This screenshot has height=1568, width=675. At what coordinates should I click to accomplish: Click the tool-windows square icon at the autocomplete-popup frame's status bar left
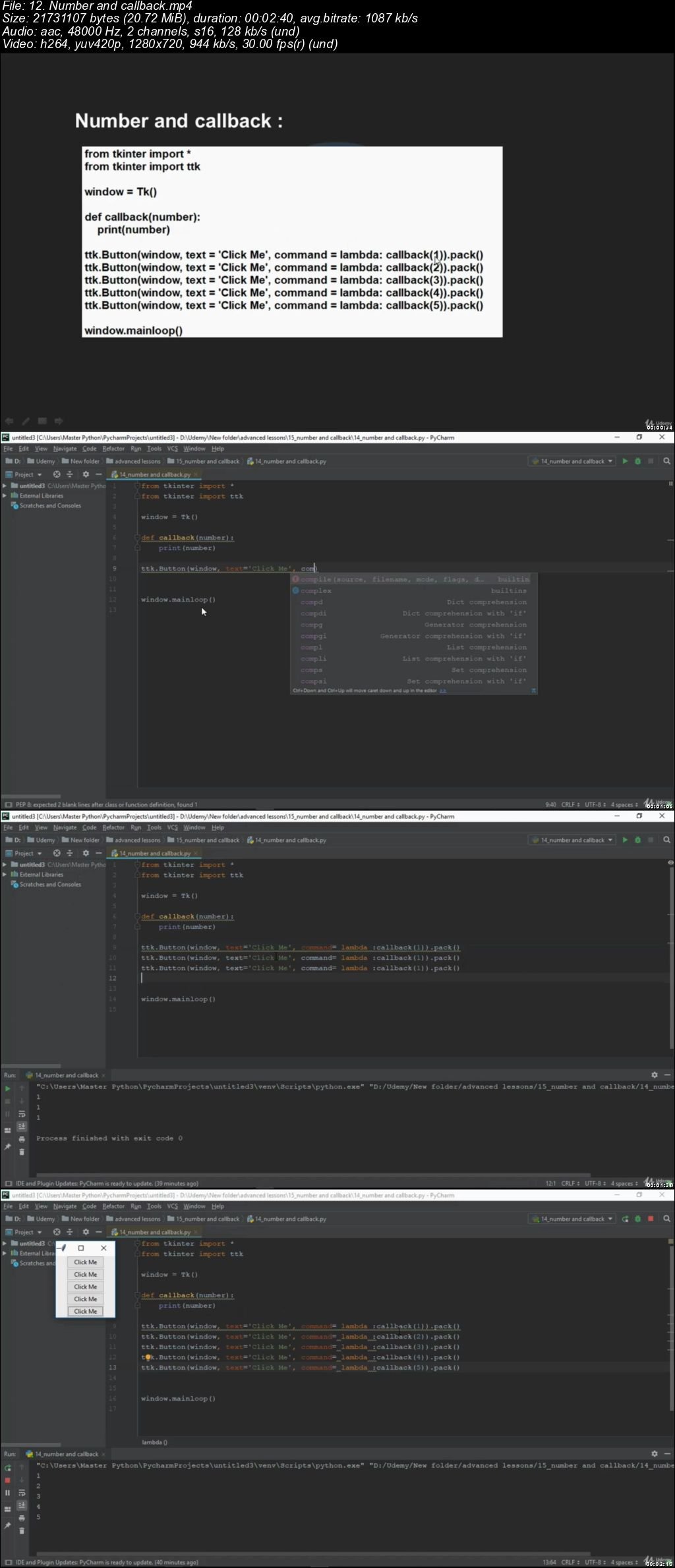click(8, 804)
